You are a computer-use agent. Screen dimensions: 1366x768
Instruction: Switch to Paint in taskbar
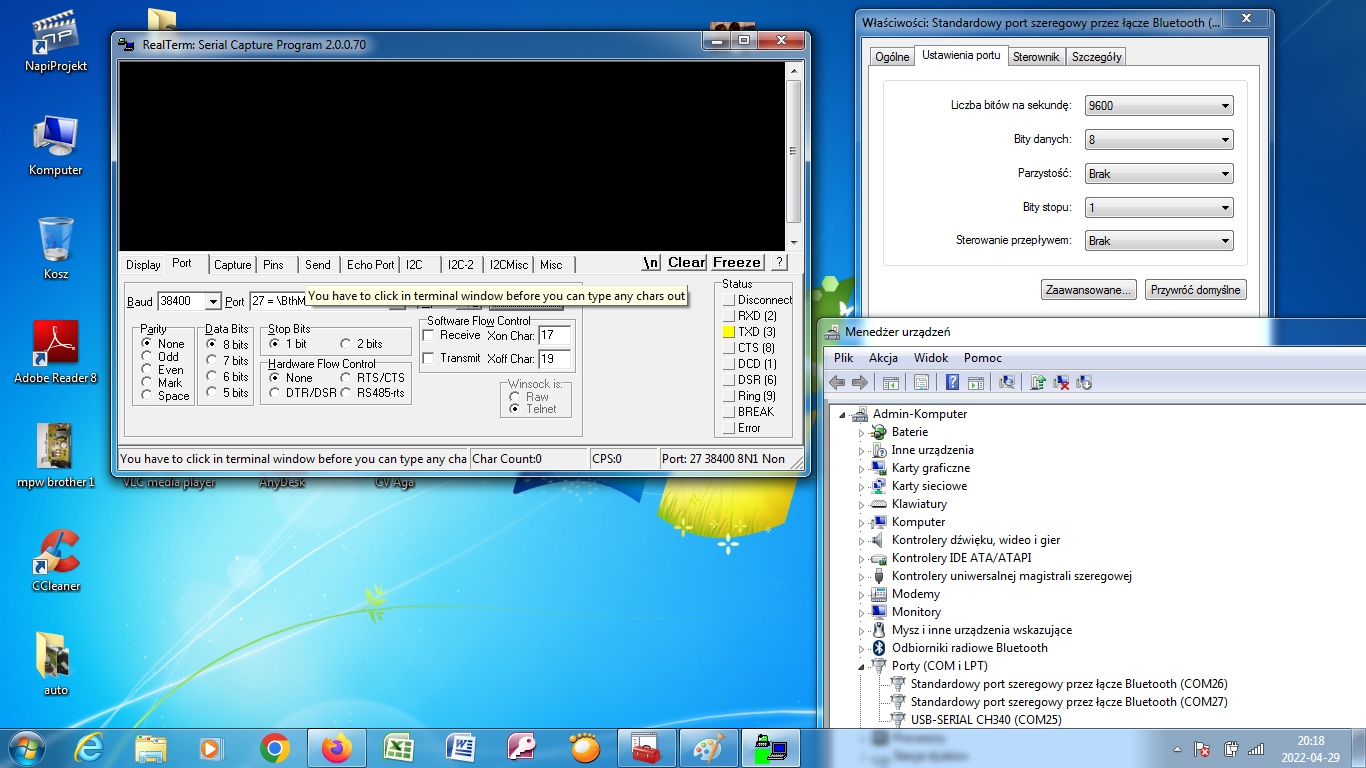(x=708, y=747)
